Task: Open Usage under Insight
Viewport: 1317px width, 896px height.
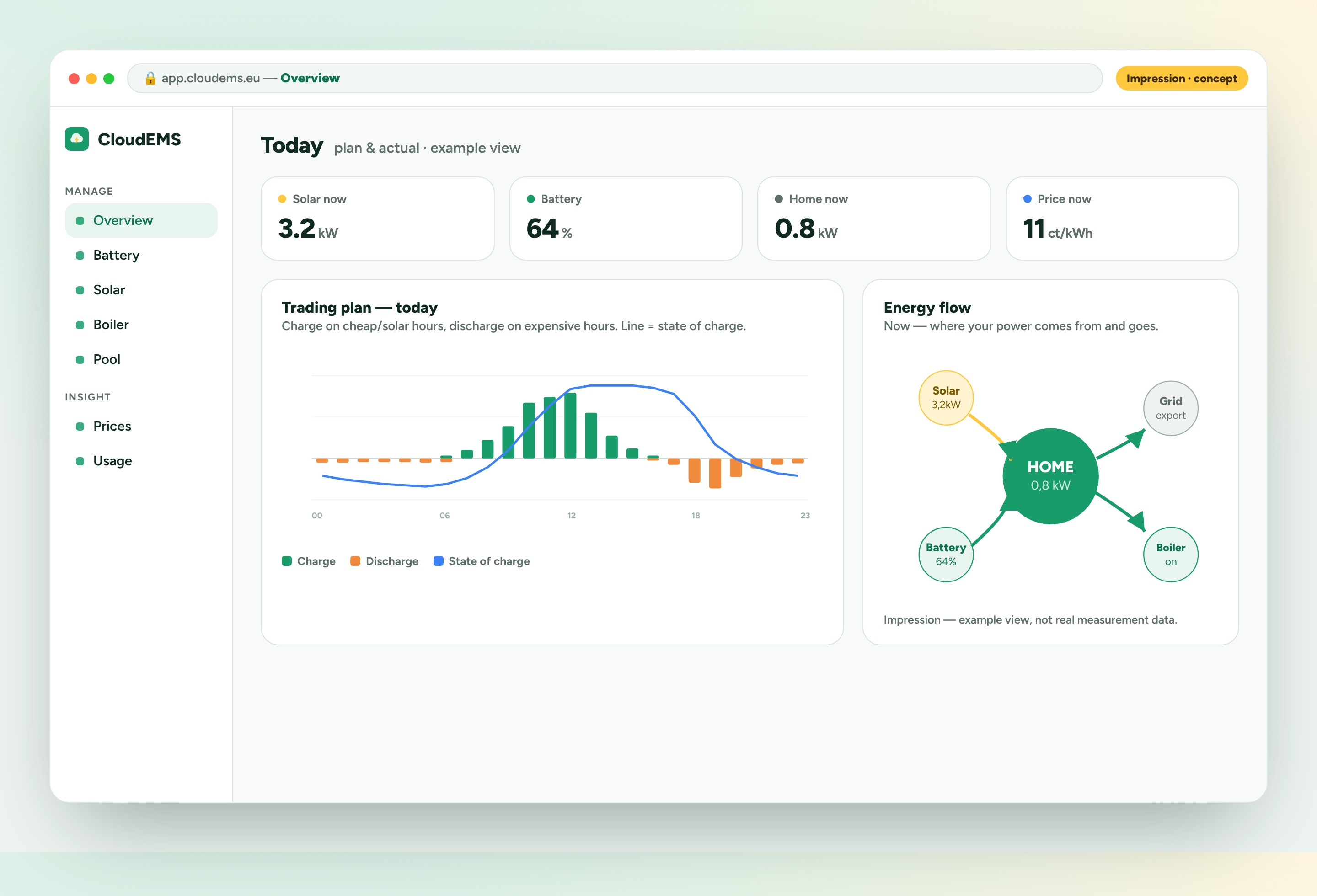Action: coord(141,460)
